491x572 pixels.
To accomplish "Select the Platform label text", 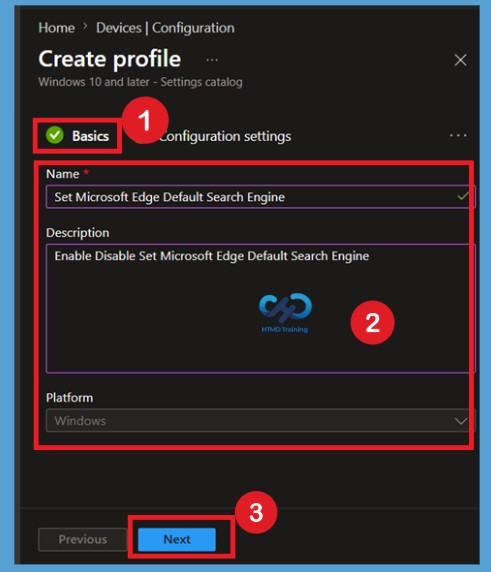I will click(70, 398).
